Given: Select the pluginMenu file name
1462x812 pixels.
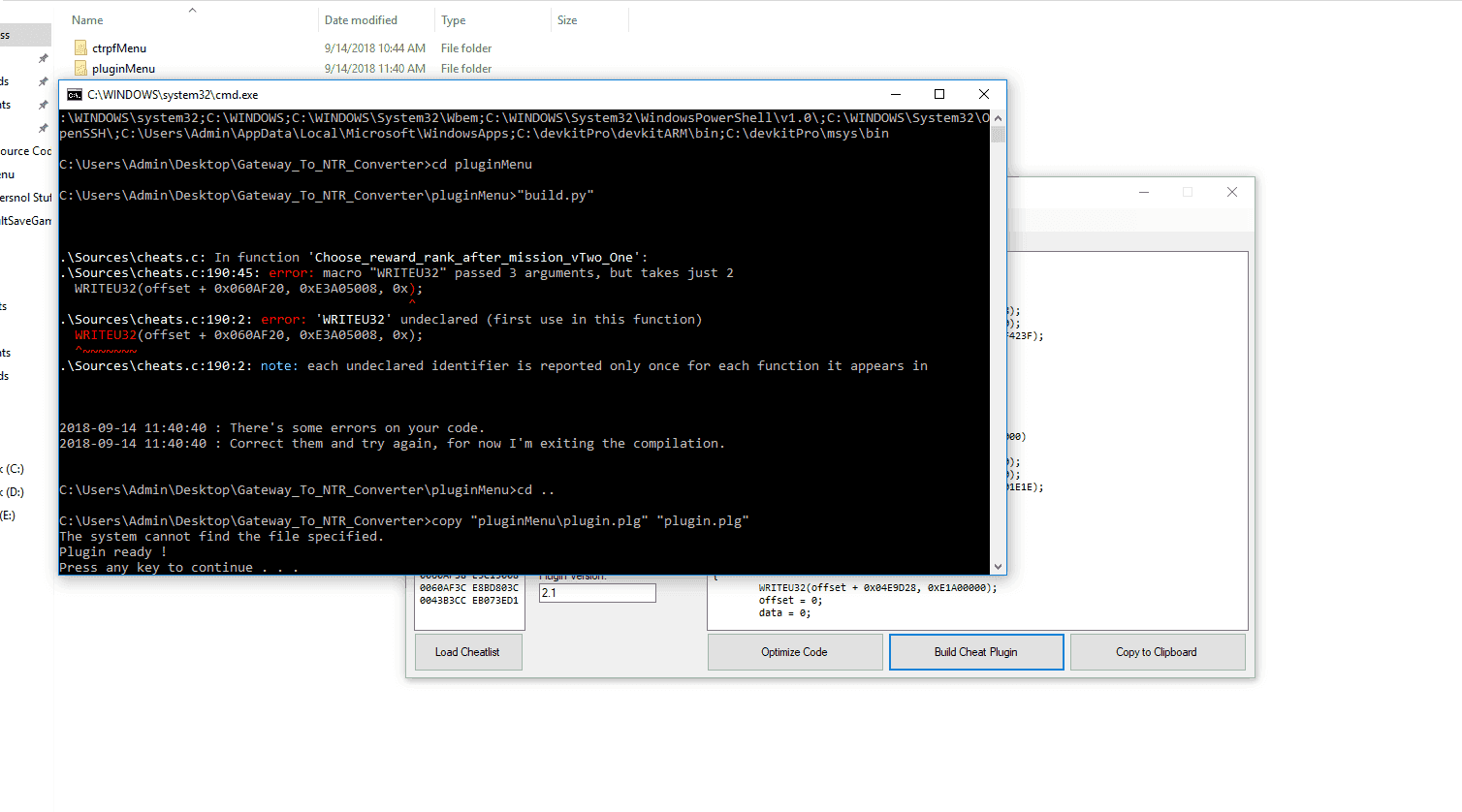Looking at the screenshot, I should 123,68.
